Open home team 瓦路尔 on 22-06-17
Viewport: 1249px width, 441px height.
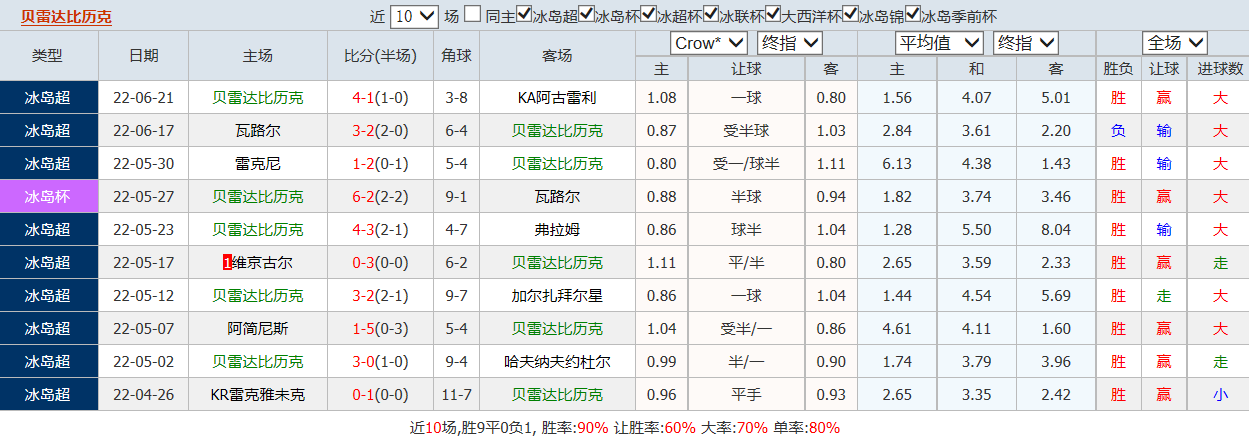pyautogui.click(x=258, y=131)
